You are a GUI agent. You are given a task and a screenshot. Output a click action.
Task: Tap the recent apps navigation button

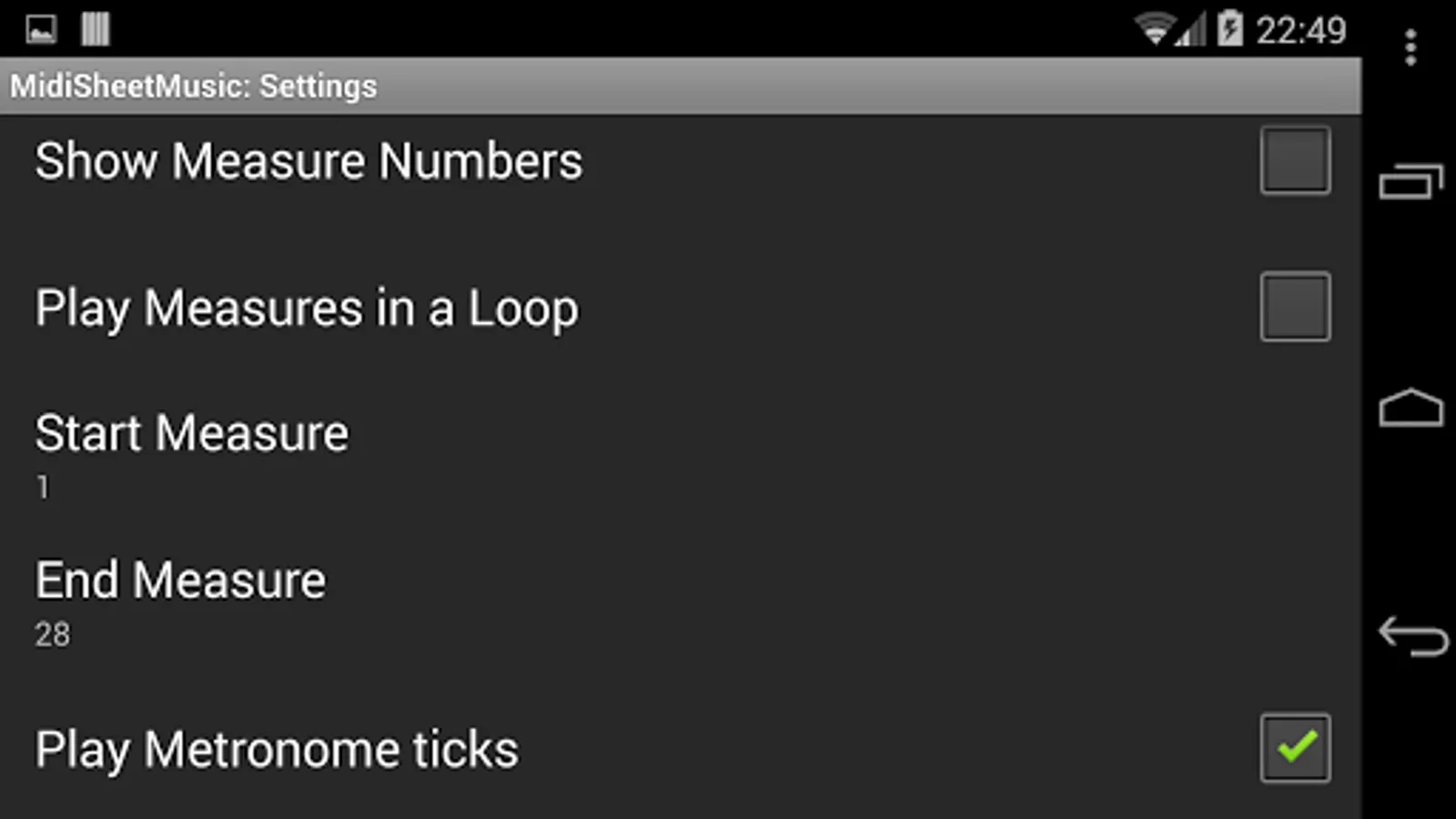[1410, 181]
